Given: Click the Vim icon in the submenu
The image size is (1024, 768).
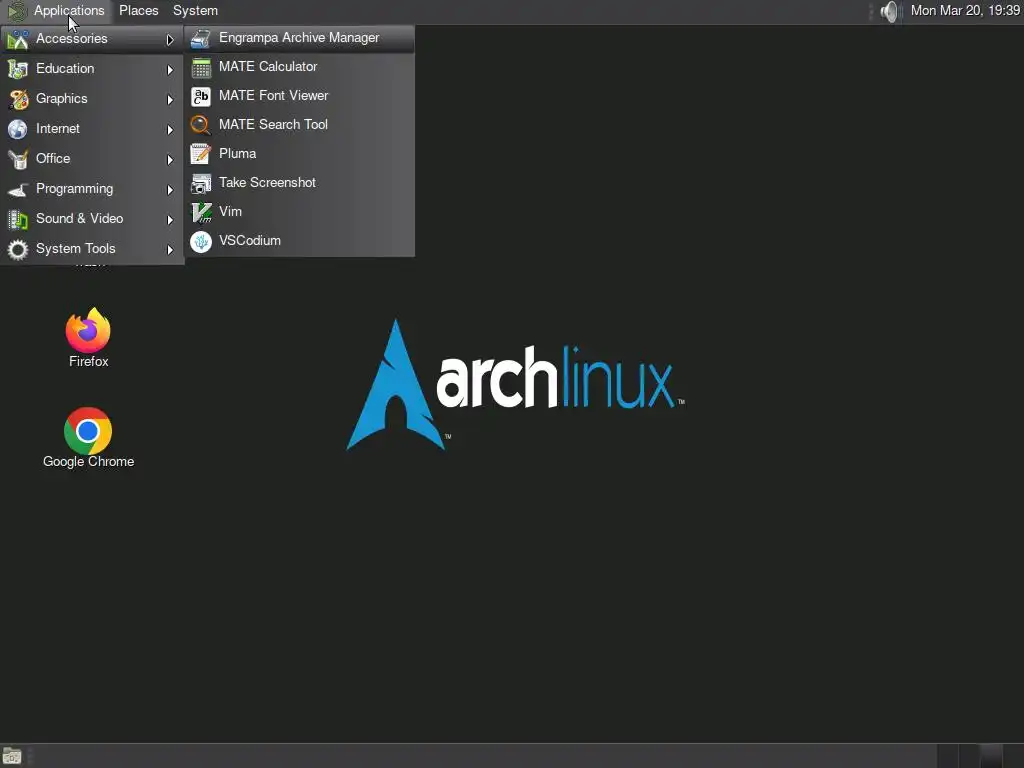Looking at the screenshot, I should 200,212.
